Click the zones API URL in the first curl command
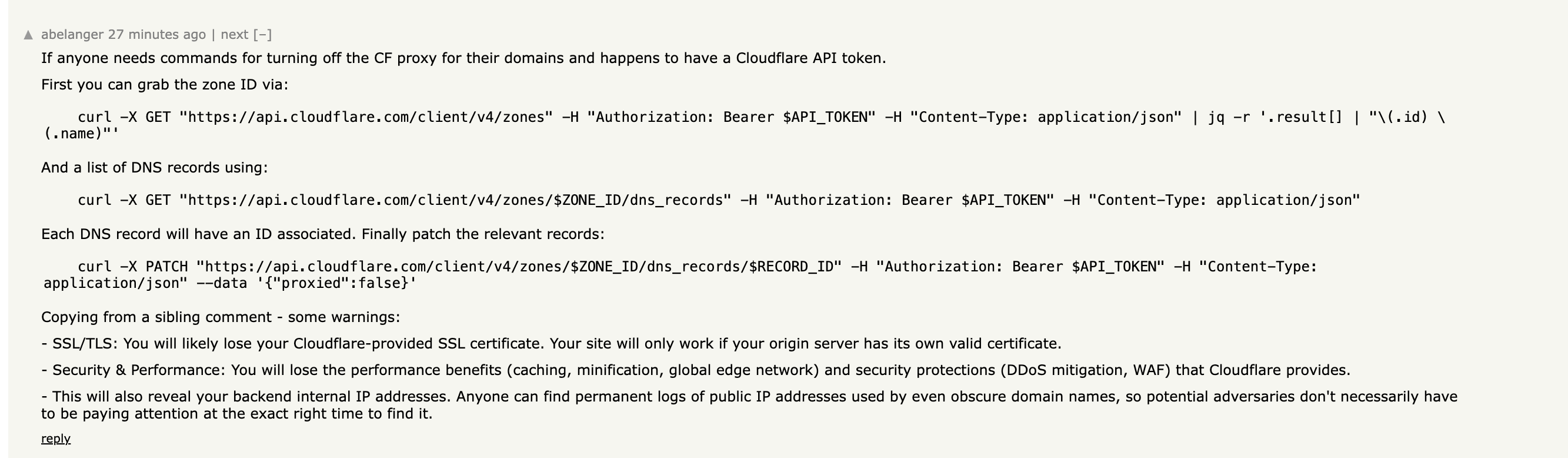Screen dimensions: 1568x458 pos(366,117)
